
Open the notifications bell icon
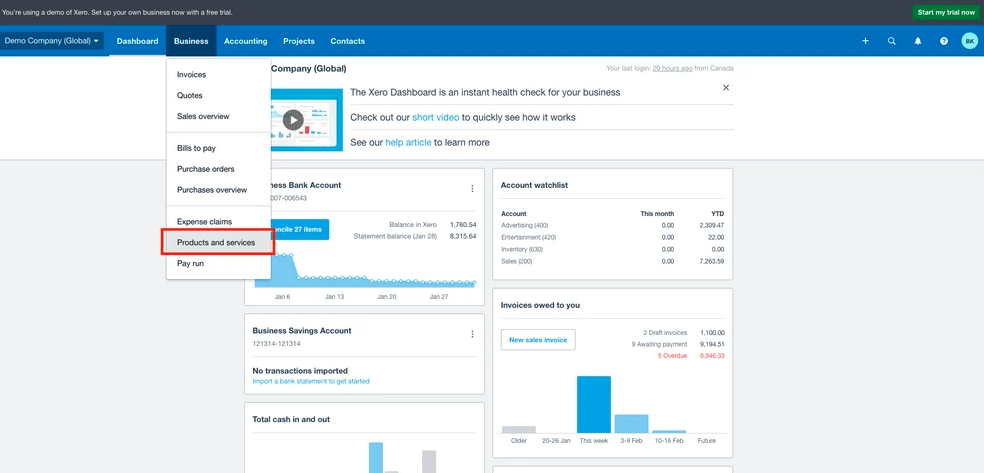click(918, 41)
